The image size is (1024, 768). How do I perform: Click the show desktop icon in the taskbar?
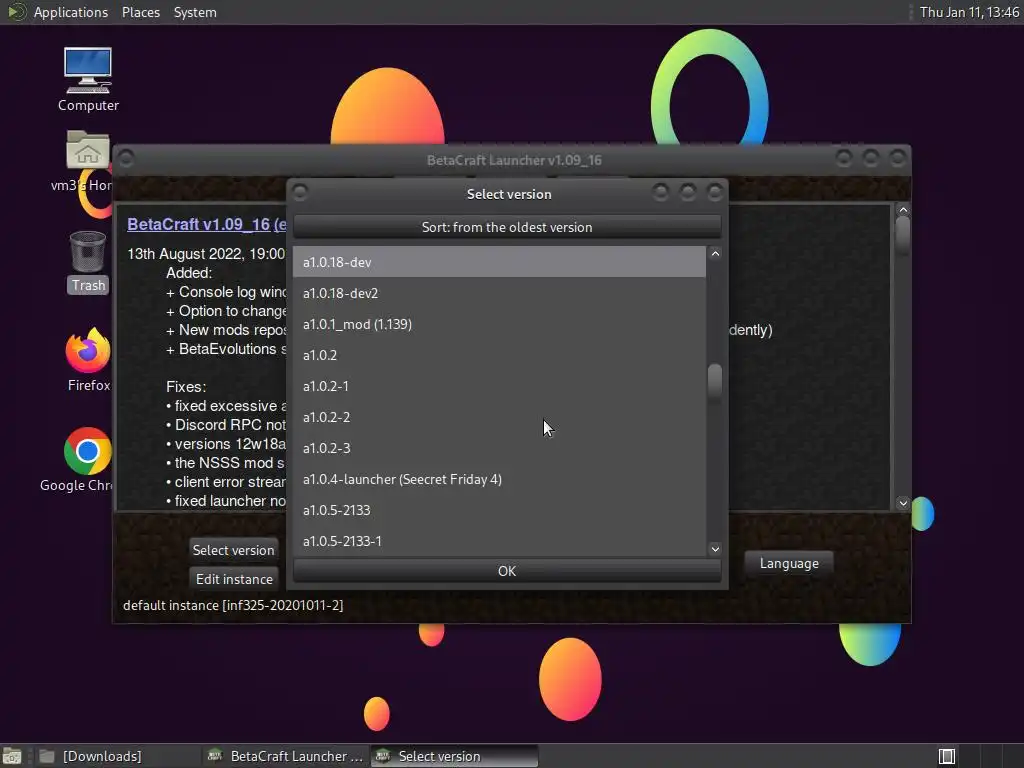pos(12,756)
